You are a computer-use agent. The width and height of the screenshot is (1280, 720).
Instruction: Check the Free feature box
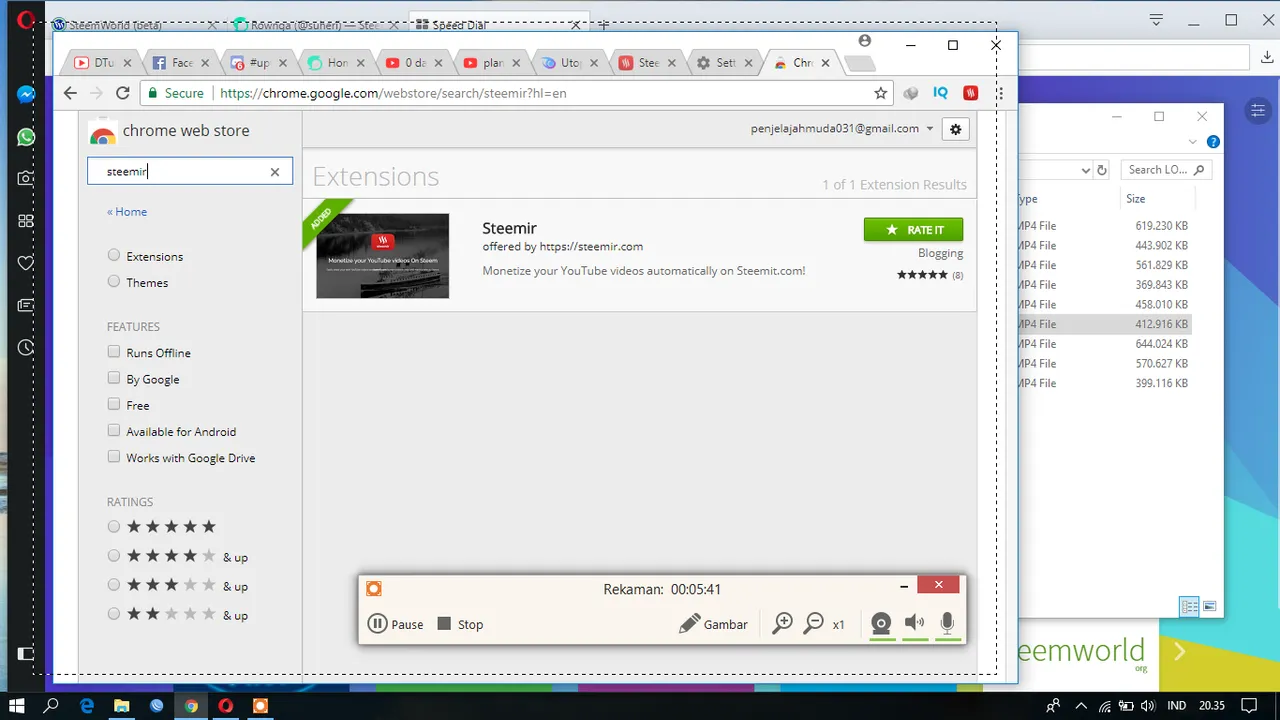[x=114, y=404]
